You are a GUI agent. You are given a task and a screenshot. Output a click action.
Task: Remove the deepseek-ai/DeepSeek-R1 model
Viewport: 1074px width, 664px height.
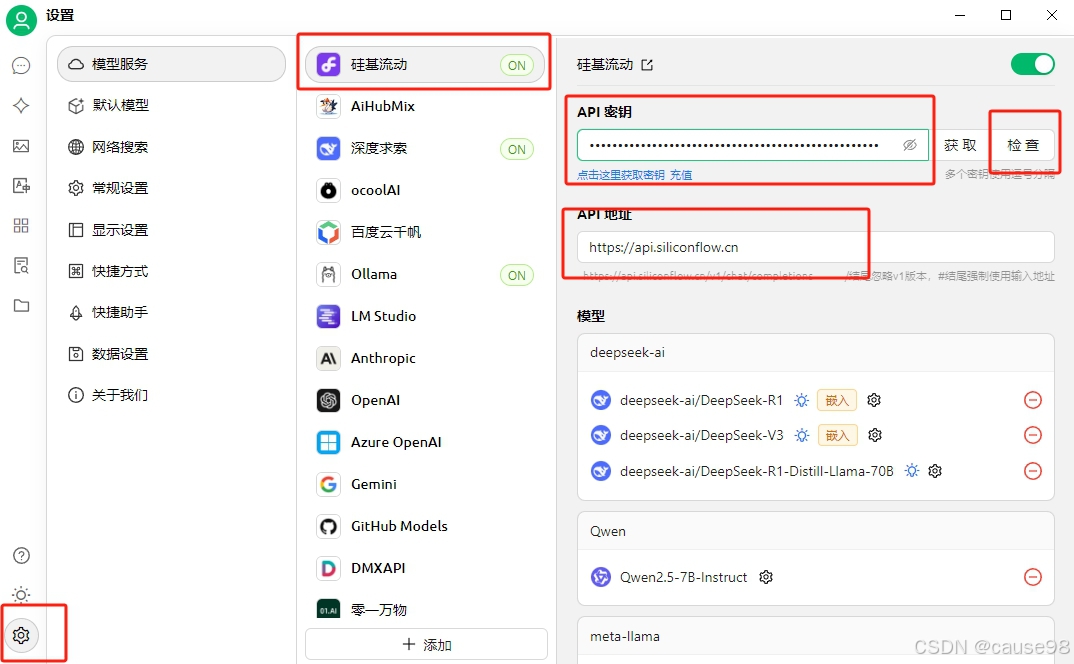(1033, 400)
